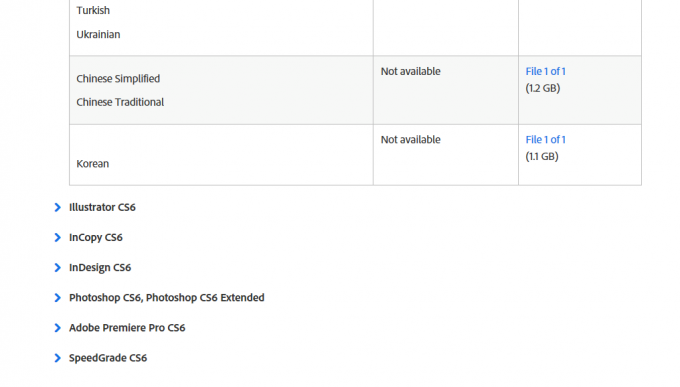Expand the Photoshop CS6 Extended heading text
This screenshot has width=680, height=387.
(167, 298)
